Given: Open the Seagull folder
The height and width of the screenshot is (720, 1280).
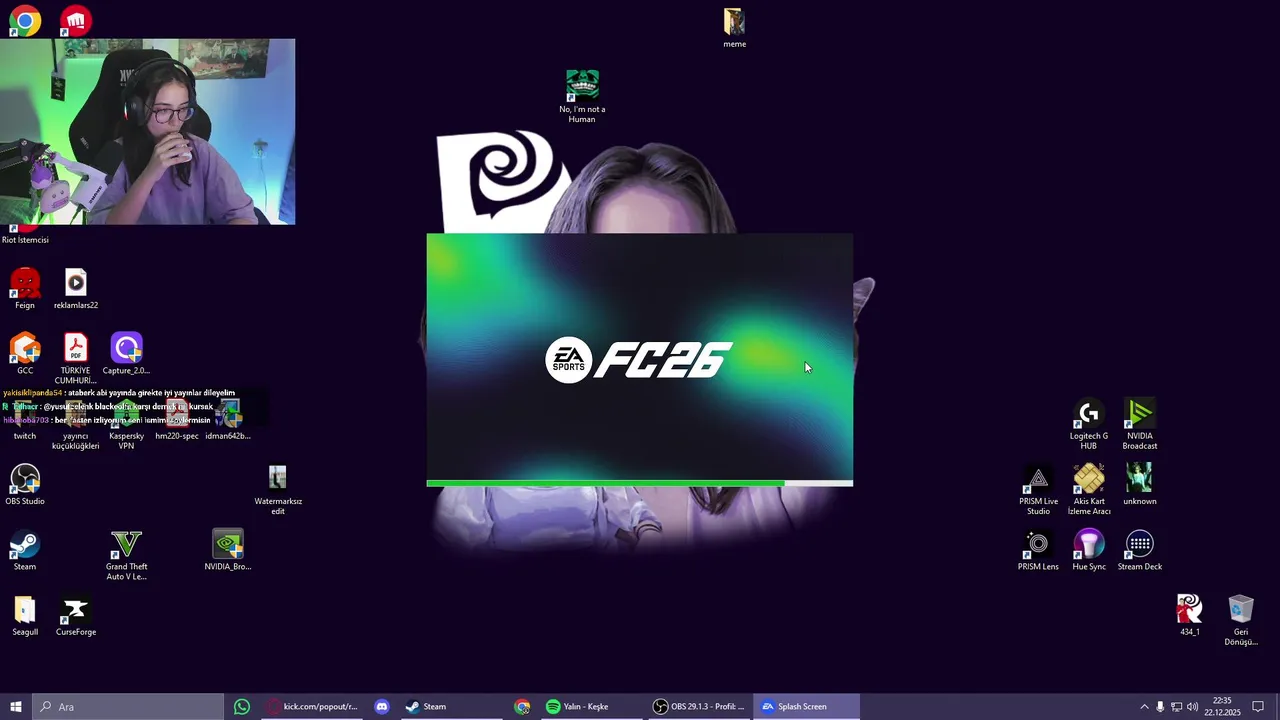Looking at the screenshot, I should pyautogui.click(x=25, y=616).
